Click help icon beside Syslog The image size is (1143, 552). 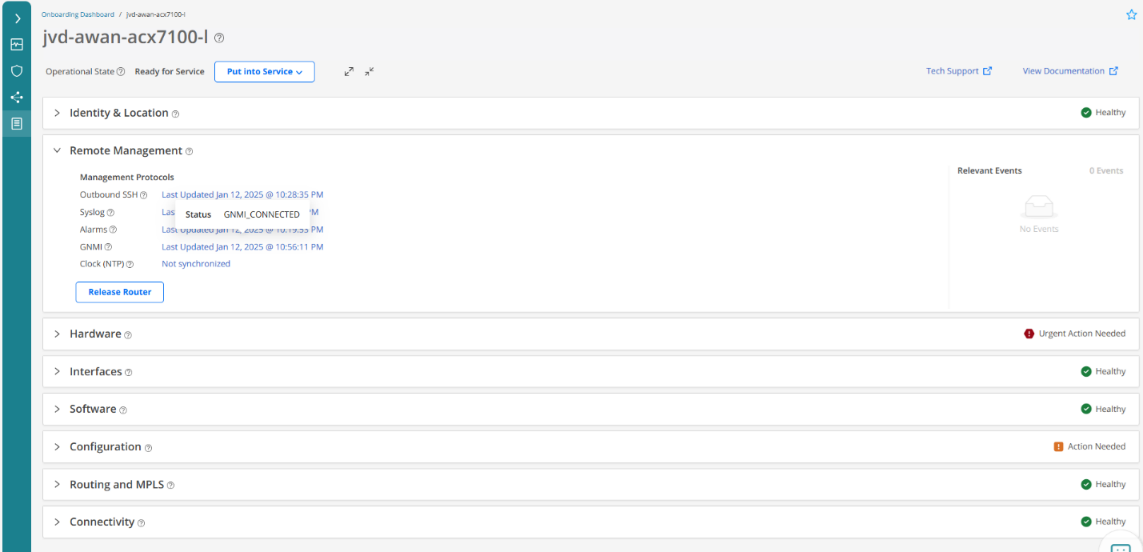pos(111,213)
